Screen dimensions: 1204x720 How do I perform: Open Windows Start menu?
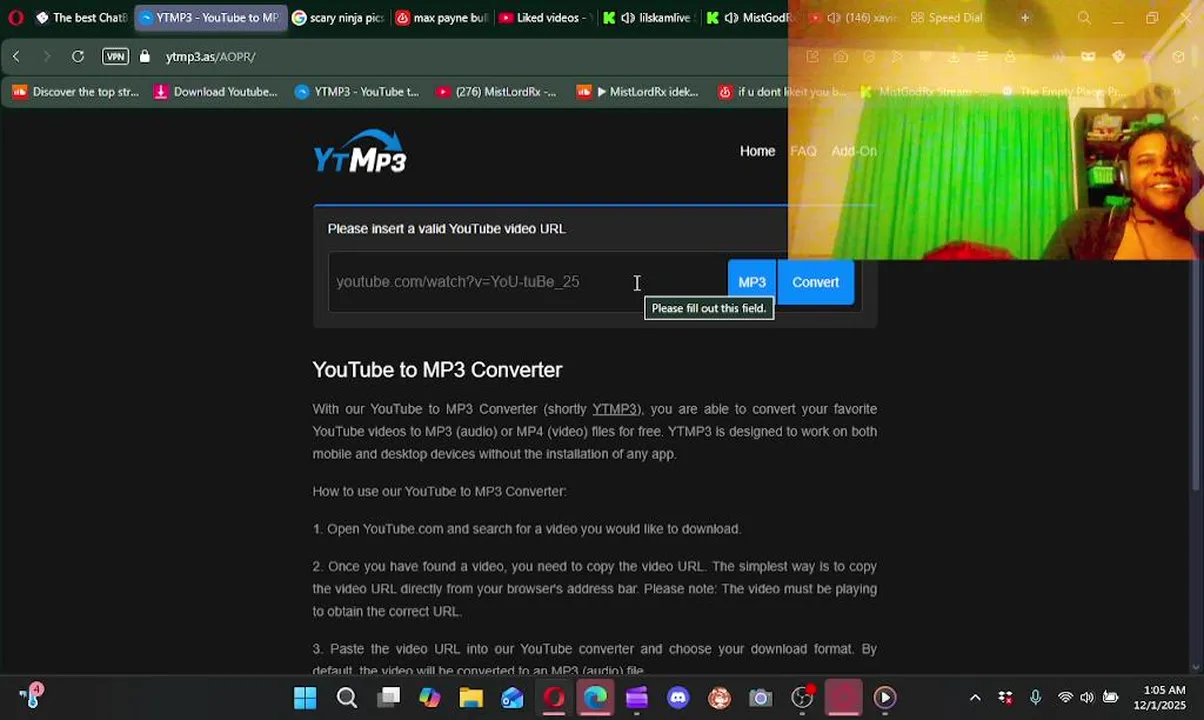pos(305,697)
